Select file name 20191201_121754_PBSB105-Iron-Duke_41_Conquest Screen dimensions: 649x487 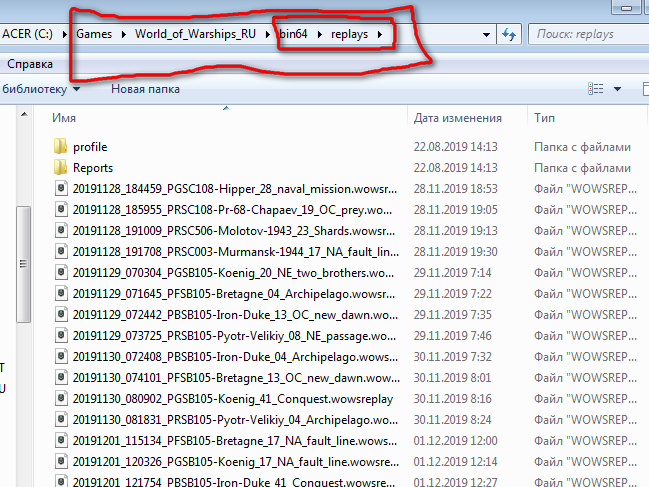coord(234,482)
